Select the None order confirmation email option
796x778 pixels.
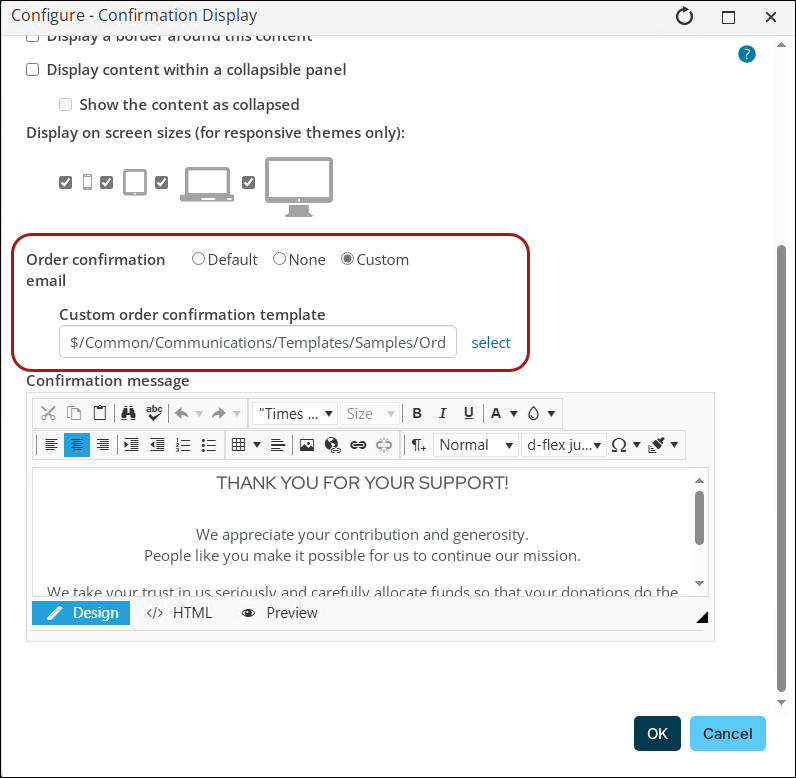[x=279, y=259]
